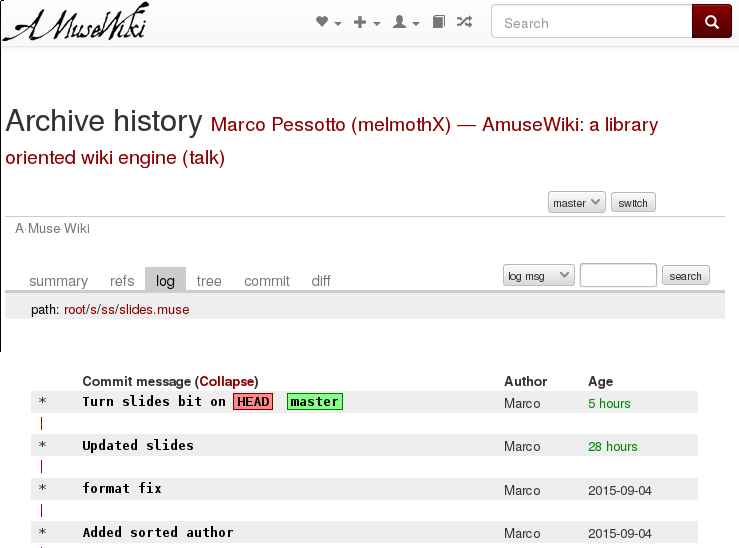Click the log search button
739x548 pixels.
coord(685,276)
